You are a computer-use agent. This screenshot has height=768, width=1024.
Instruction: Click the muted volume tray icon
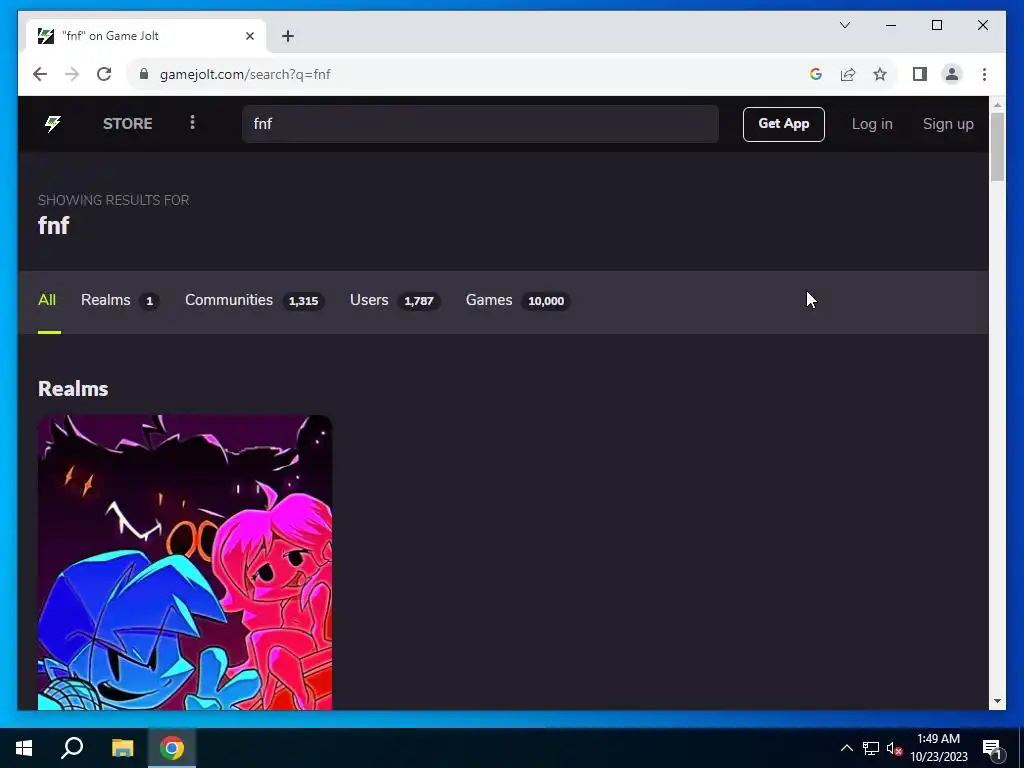[x=894, y=748]
